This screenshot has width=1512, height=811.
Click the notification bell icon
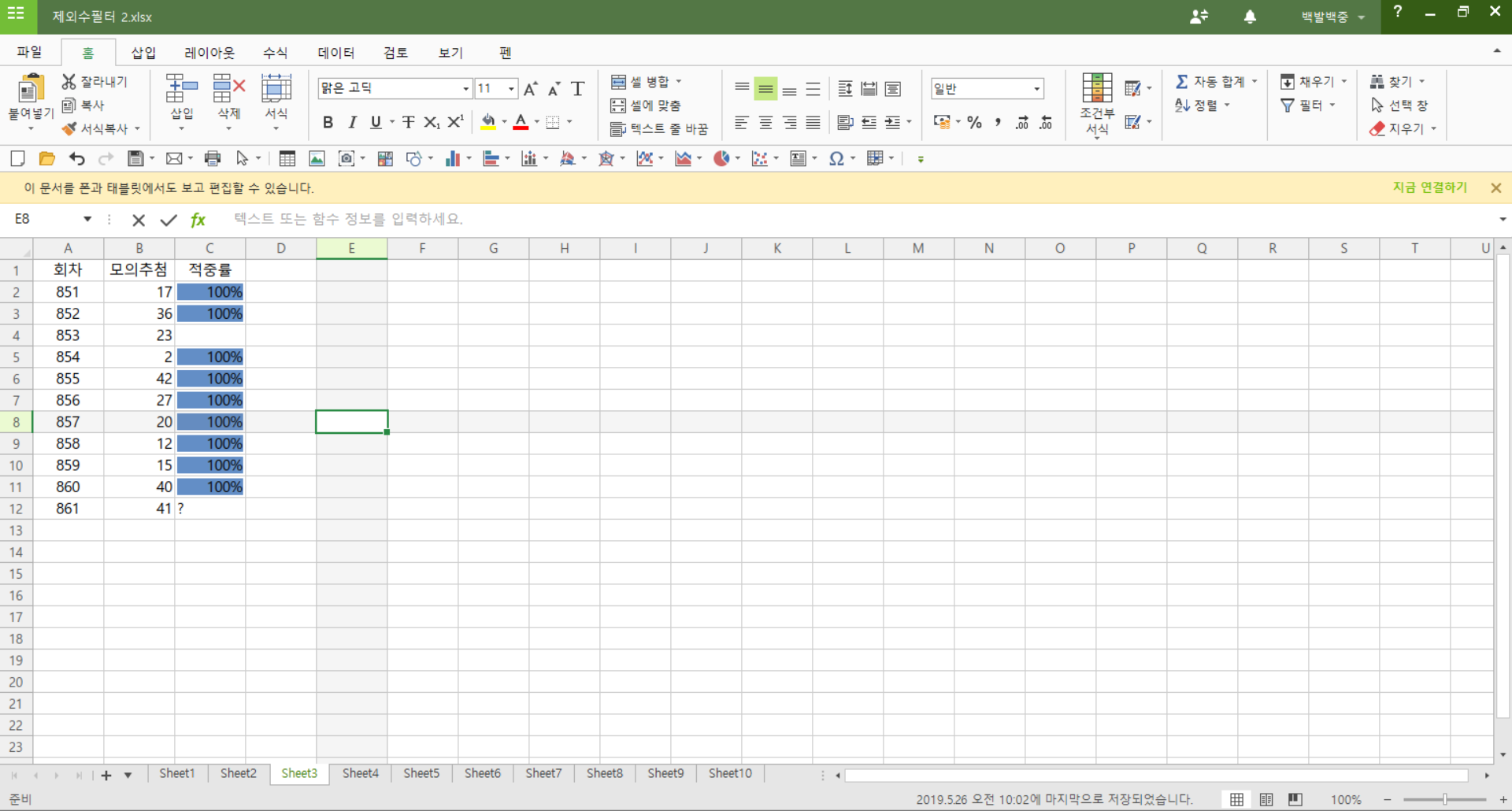click(x=1250, y=17)
